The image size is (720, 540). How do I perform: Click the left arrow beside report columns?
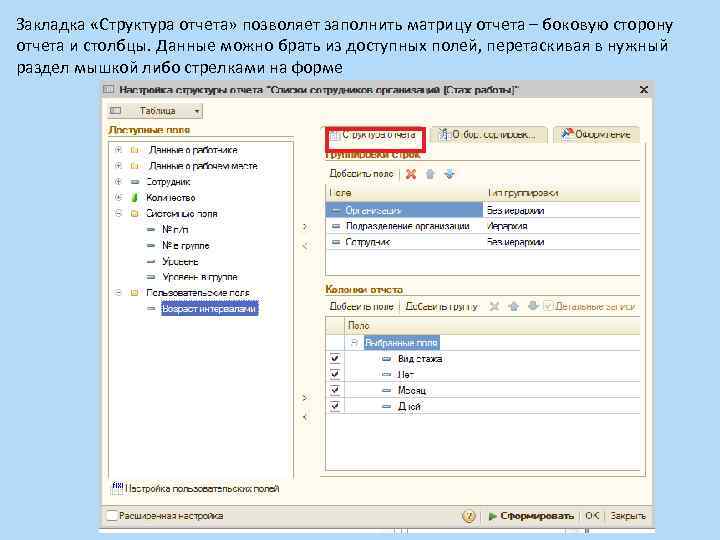[x=305, y=417]
